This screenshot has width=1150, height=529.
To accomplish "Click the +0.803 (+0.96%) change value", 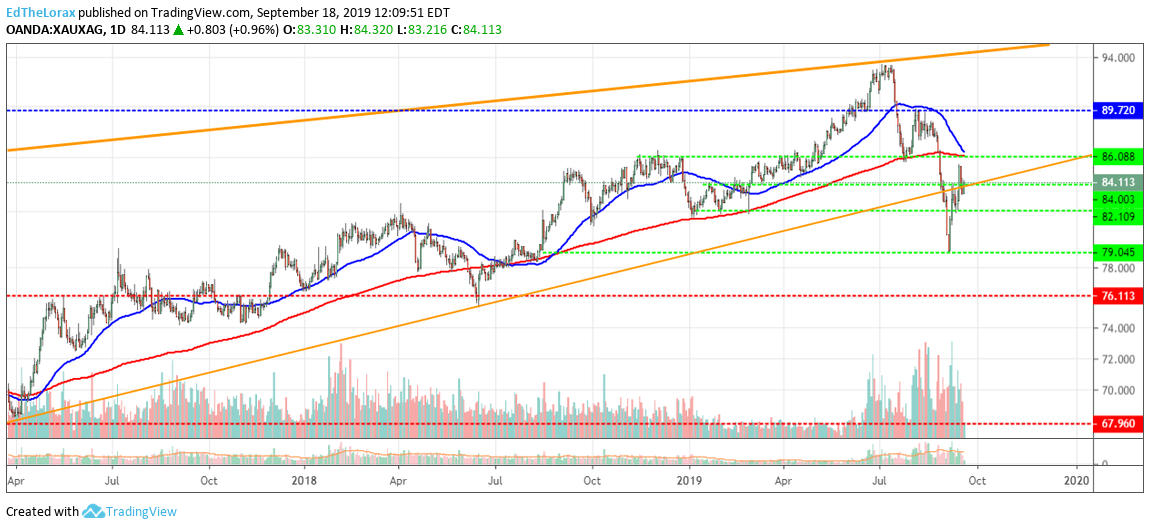I will (x=232, y=30).
